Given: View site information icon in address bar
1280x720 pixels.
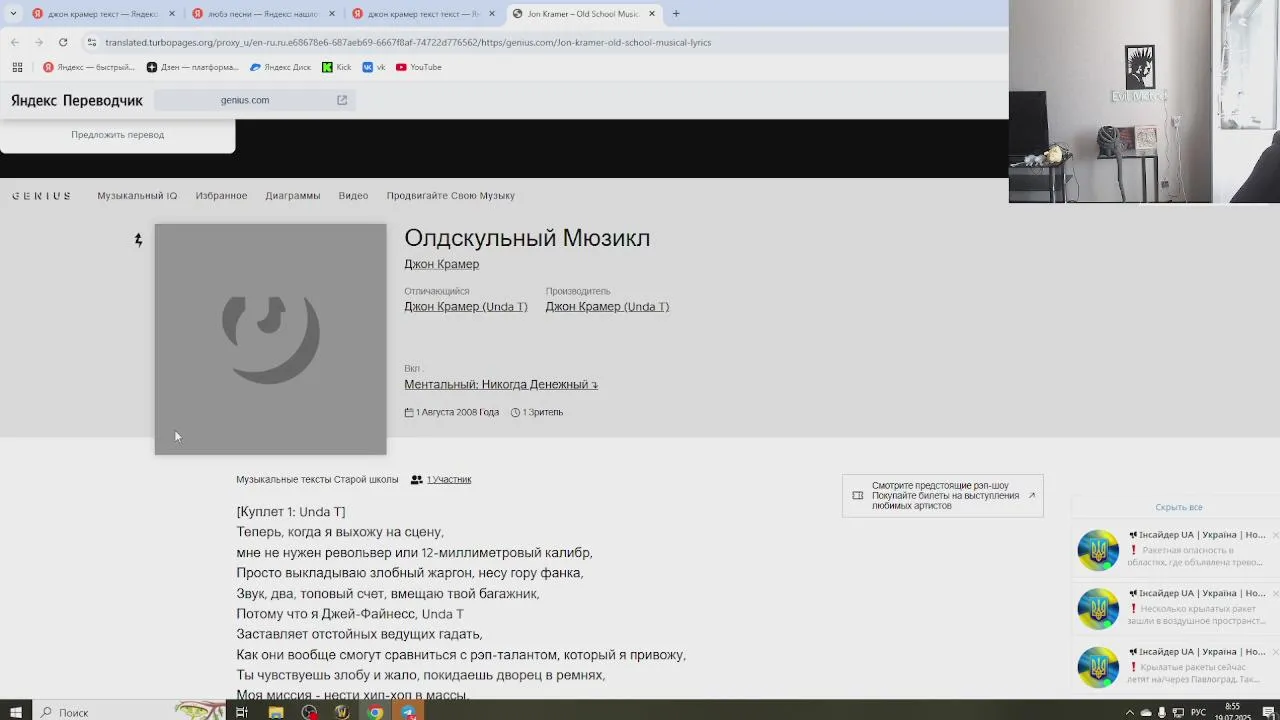Looking at the screenshot, I should click(92, 42).
